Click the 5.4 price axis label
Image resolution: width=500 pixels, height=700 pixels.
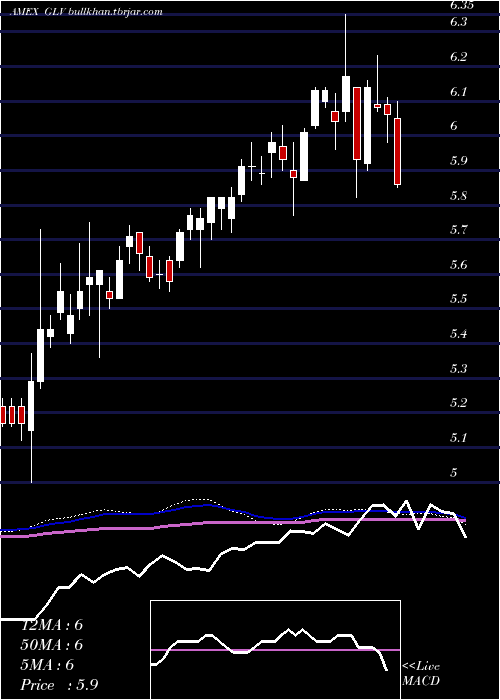point(458,333)
